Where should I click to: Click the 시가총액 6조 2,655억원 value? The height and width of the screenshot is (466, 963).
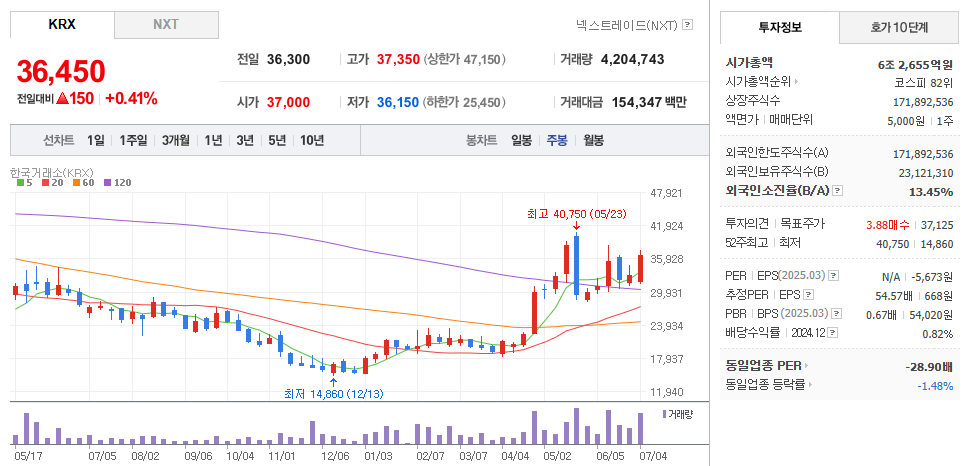[x=915, y=63]
